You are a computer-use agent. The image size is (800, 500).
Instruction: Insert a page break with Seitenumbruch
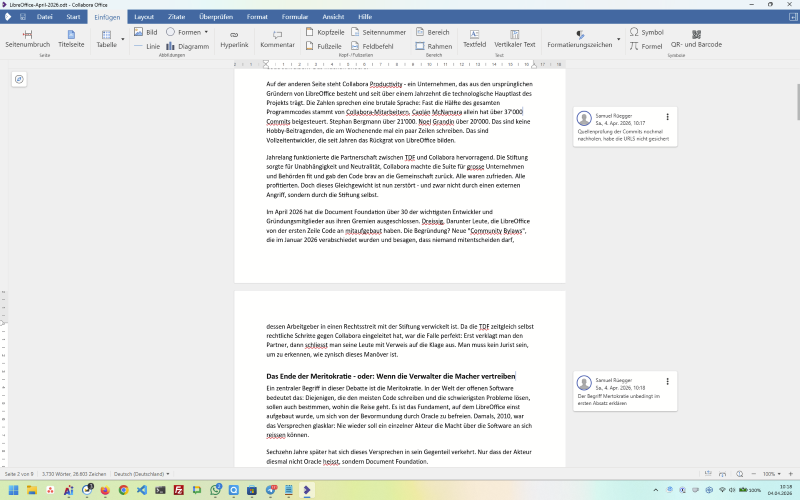coord(28,39)
